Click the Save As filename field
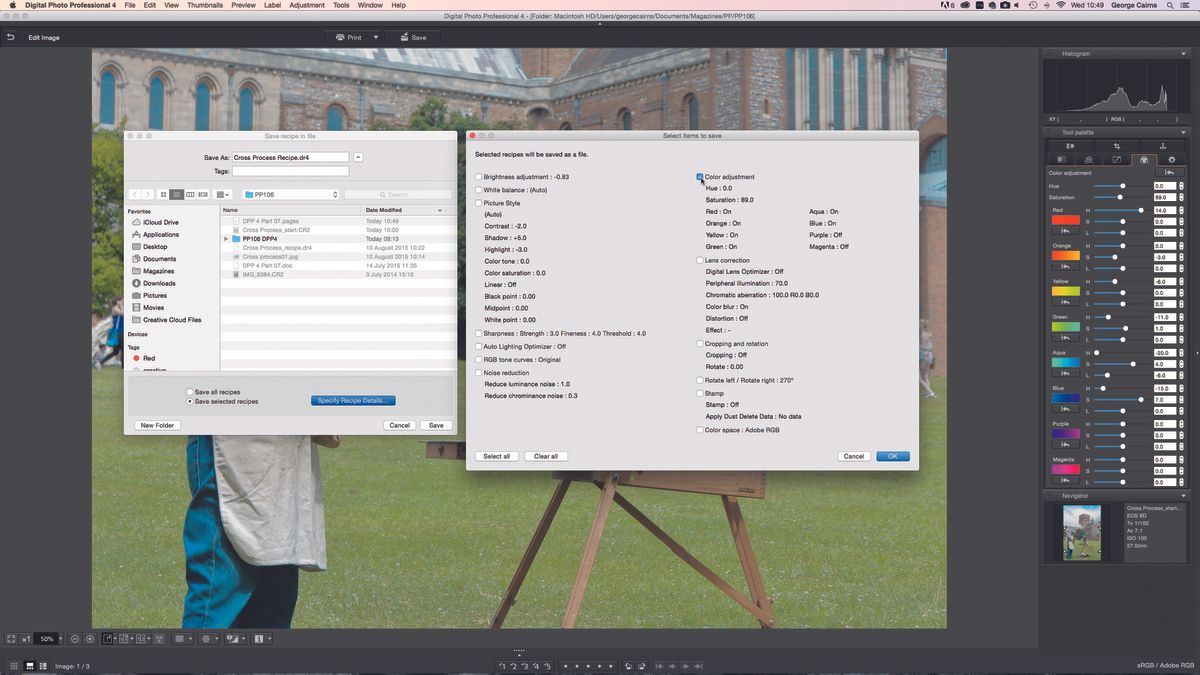 coord(289,157)
